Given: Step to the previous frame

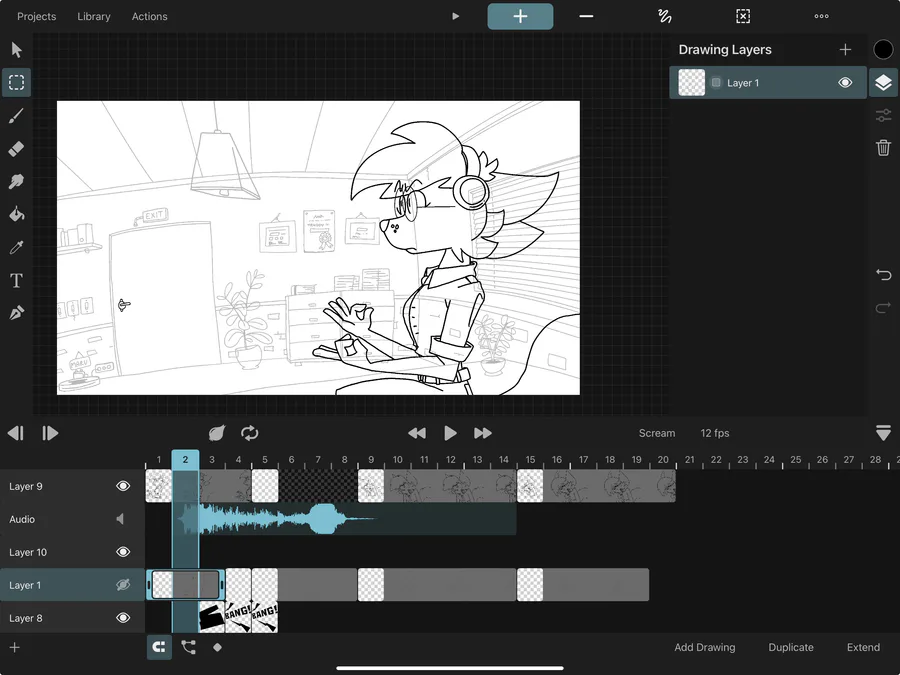Looking at the screenshot, I should (15, 433).
